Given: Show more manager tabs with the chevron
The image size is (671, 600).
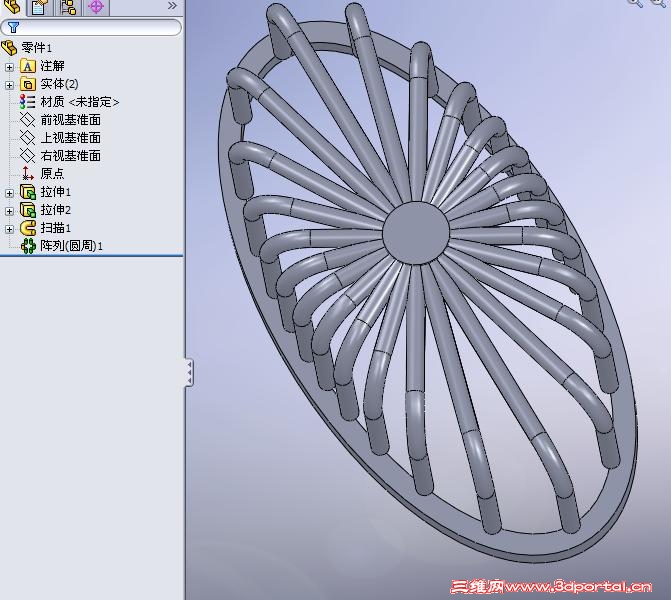Looking at the screenshot, I should pyautogui.click(x=172, y=6).
